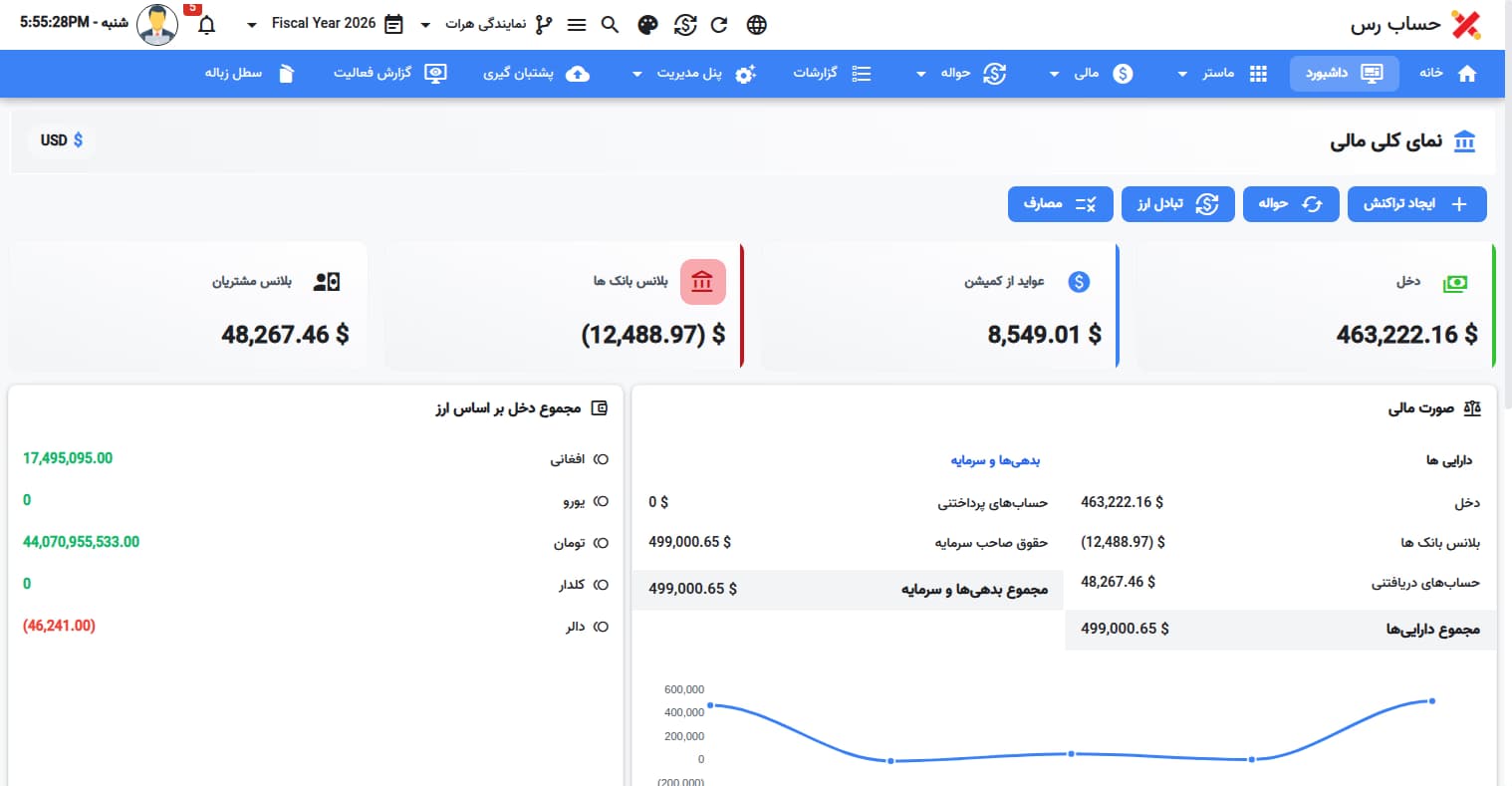Viewport: 1512px width, 786px height.
Task: Click the red bank icon on بلانس بانک ها card
Action: click(x=702, y=282)
